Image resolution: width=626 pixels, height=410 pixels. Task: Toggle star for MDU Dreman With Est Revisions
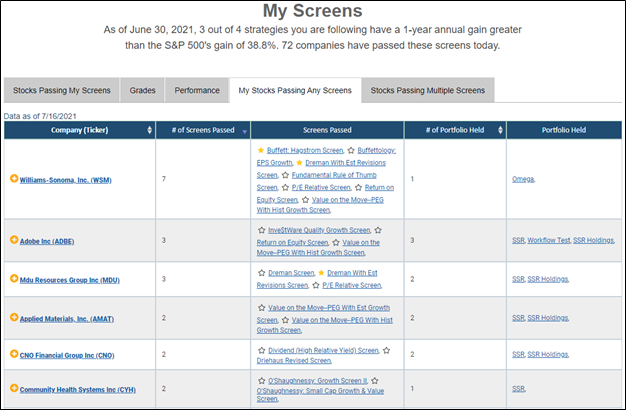(321, 273)
